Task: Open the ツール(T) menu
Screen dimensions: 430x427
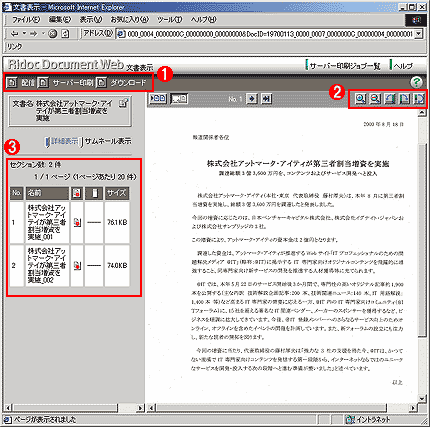Action: [x=170, y=20]
